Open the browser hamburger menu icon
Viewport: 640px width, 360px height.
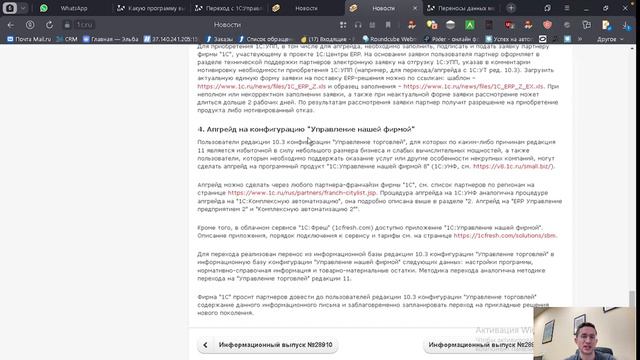[x=567, y=8]
